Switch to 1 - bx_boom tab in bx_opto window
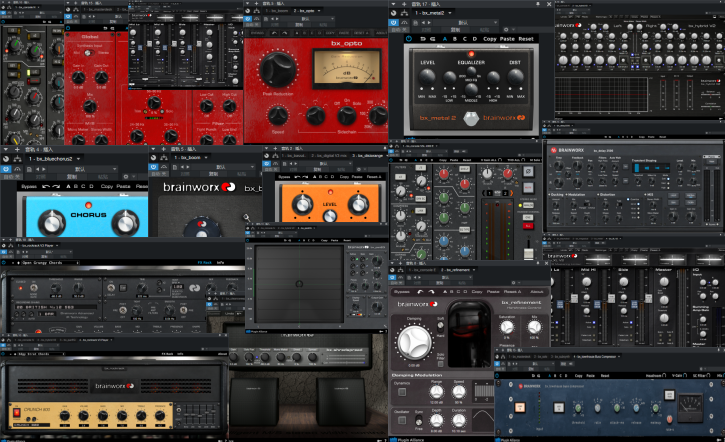The width and height of the screenshot is (725, 442). [x=277, y=11]
